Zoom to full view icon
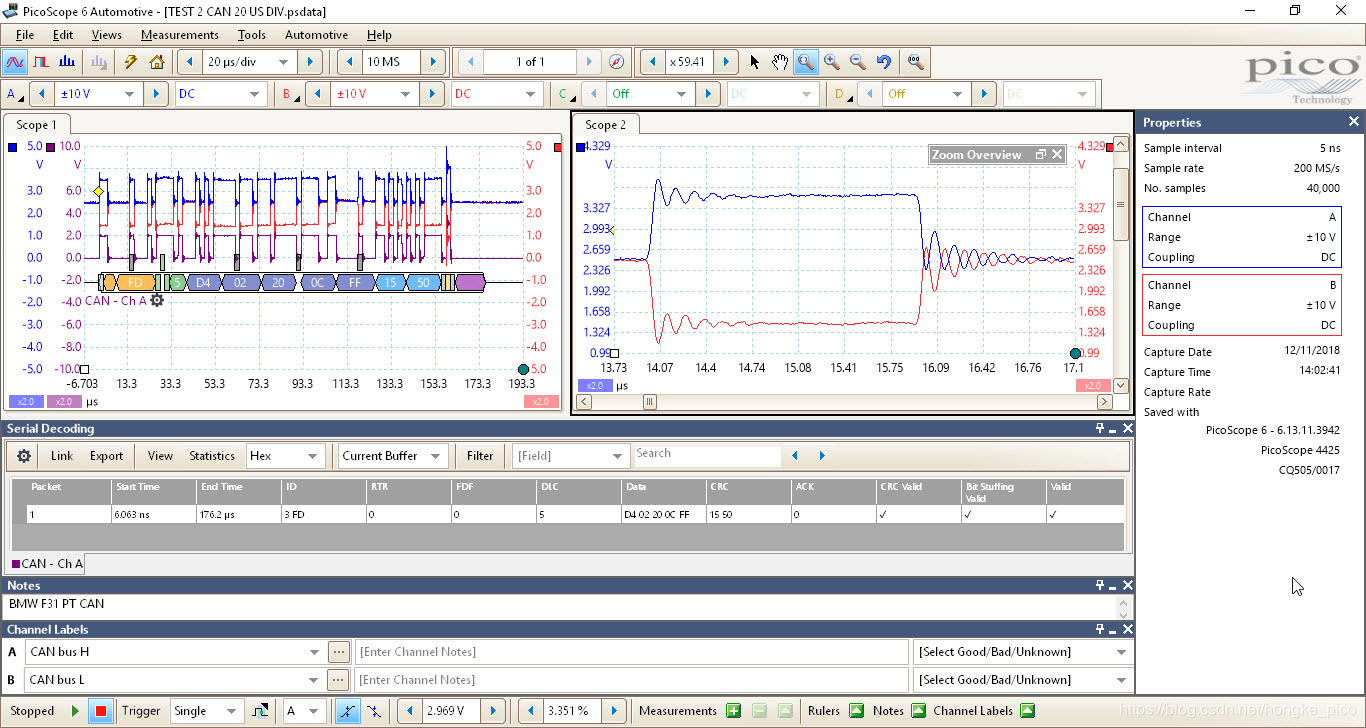This screenshot has width=1366, height=728. pyautogui.click(x=914, y=62)
